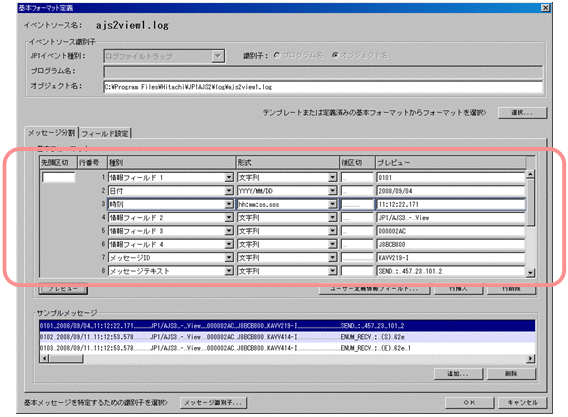Open the 情報フィールド 4 dropdown
The image size is (568, 417).
[229, 245]
